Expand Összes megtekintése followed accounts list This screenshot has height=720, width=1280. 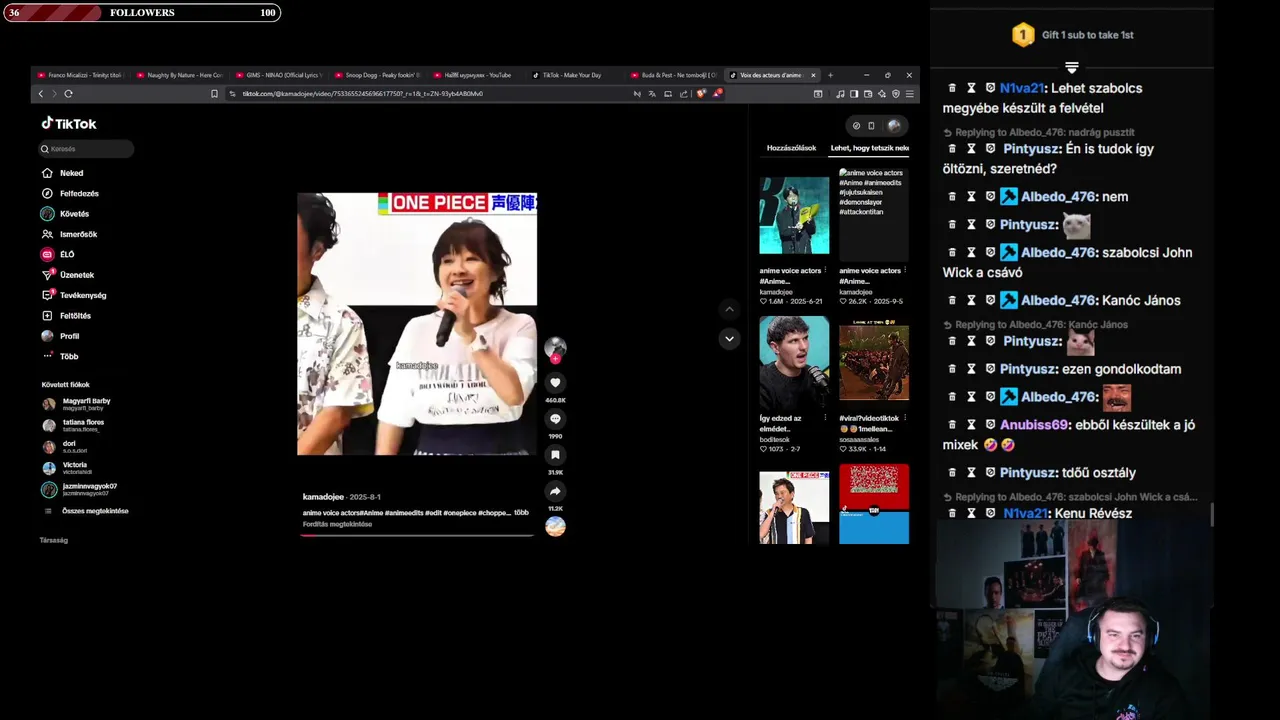86,511
